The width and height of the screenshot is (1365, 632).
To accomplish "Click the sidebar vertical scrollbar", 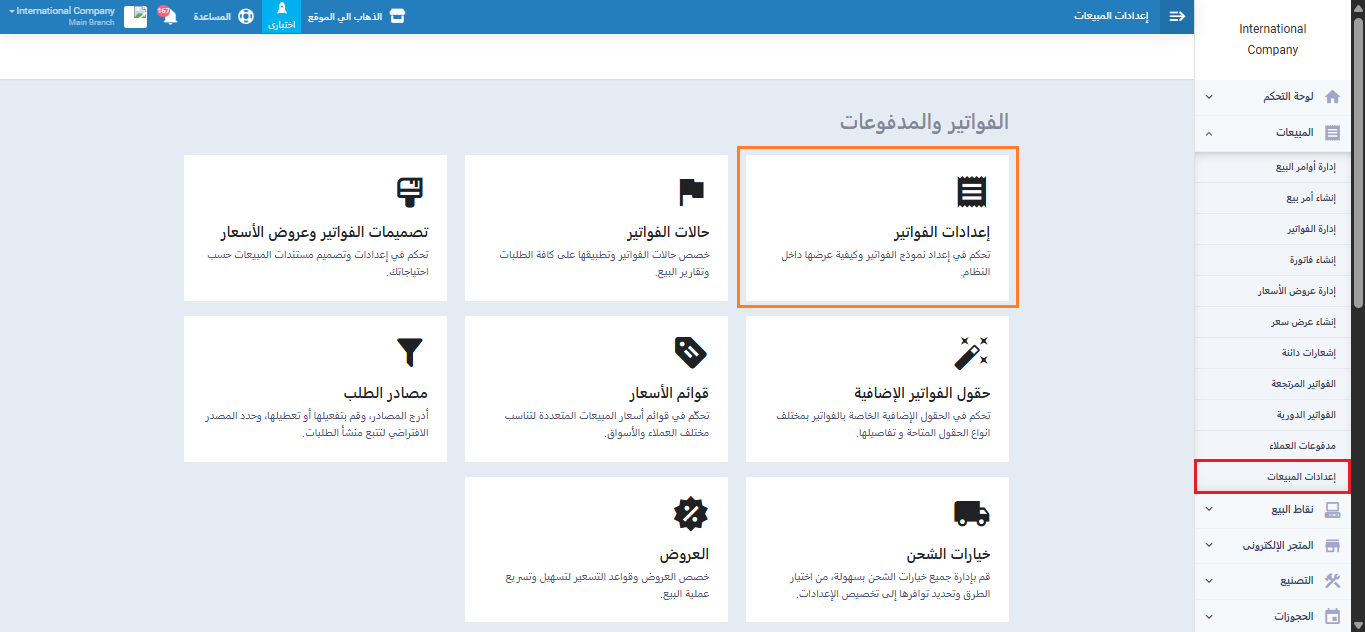I will [x=1358, y=170].
